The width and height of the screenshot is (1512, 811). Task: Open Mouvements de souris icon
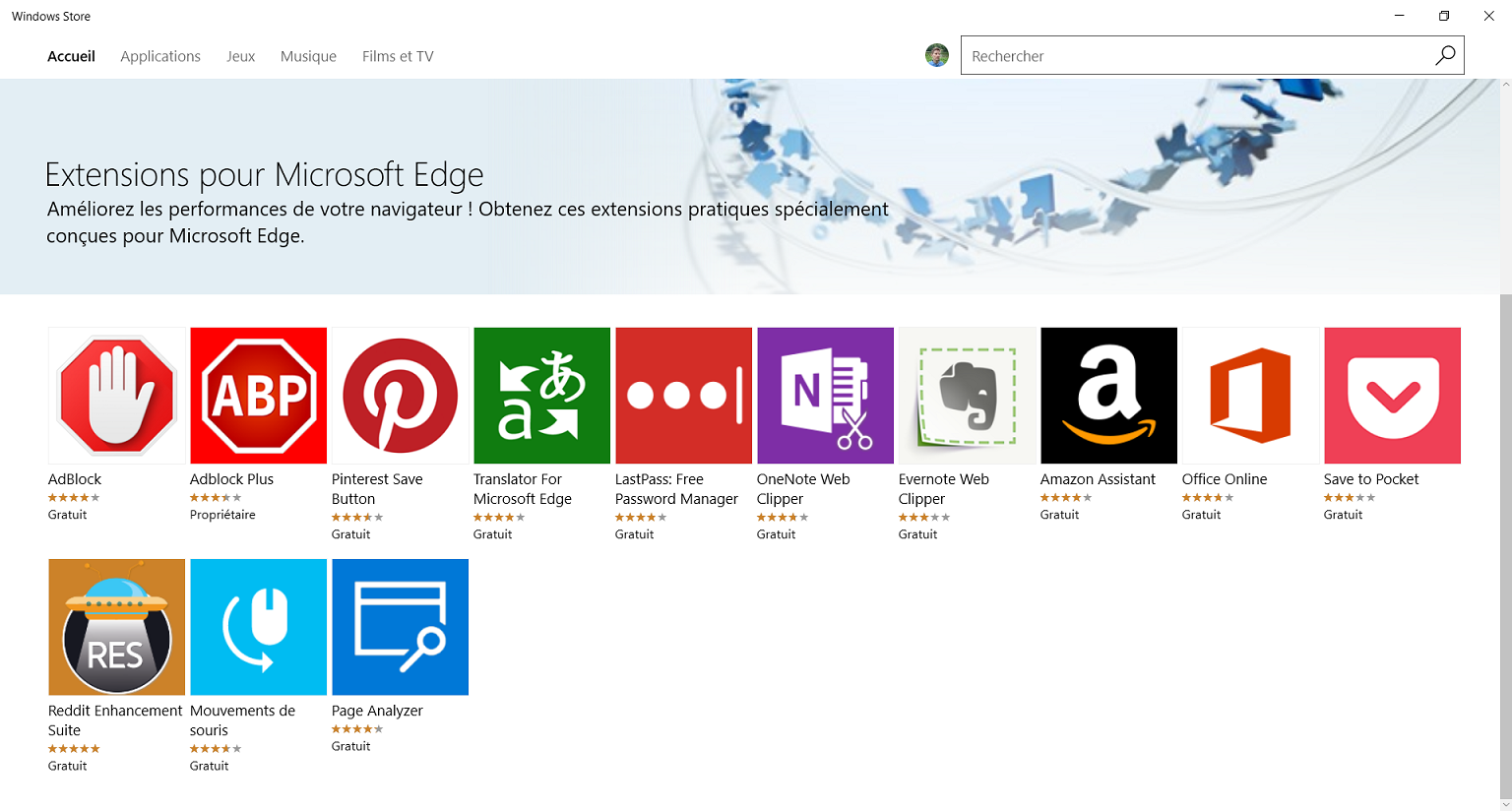point(258,627)
